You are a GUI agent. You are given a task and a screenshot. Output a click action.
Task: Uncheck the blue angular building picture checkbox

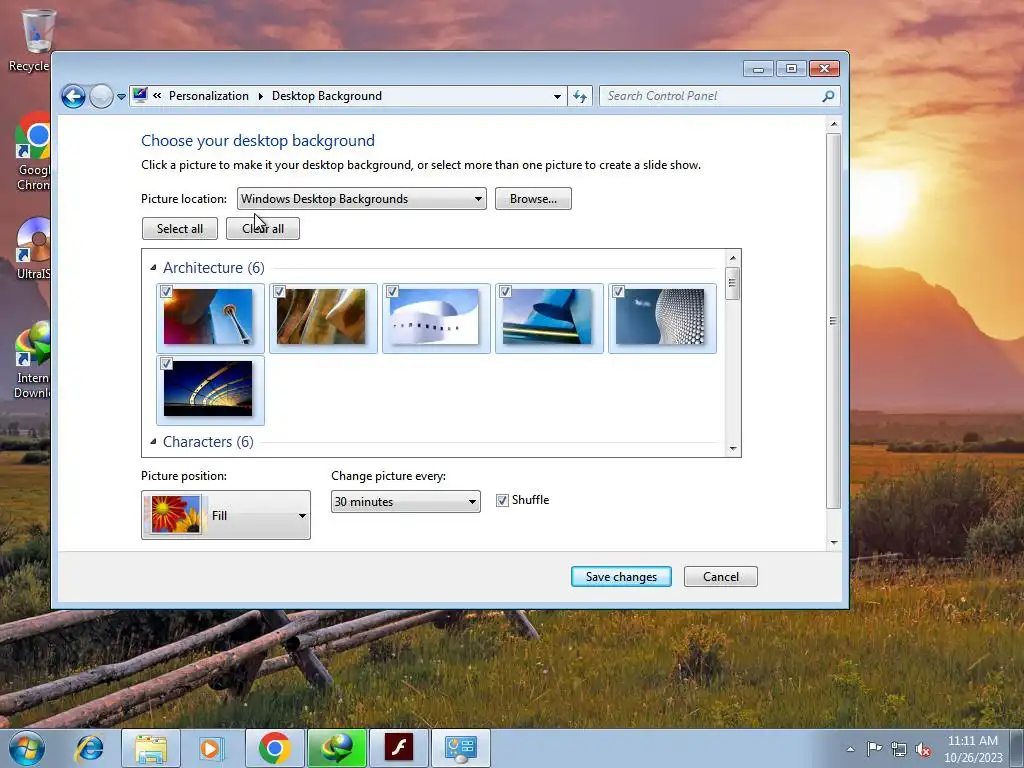click(x=505, y=291)
